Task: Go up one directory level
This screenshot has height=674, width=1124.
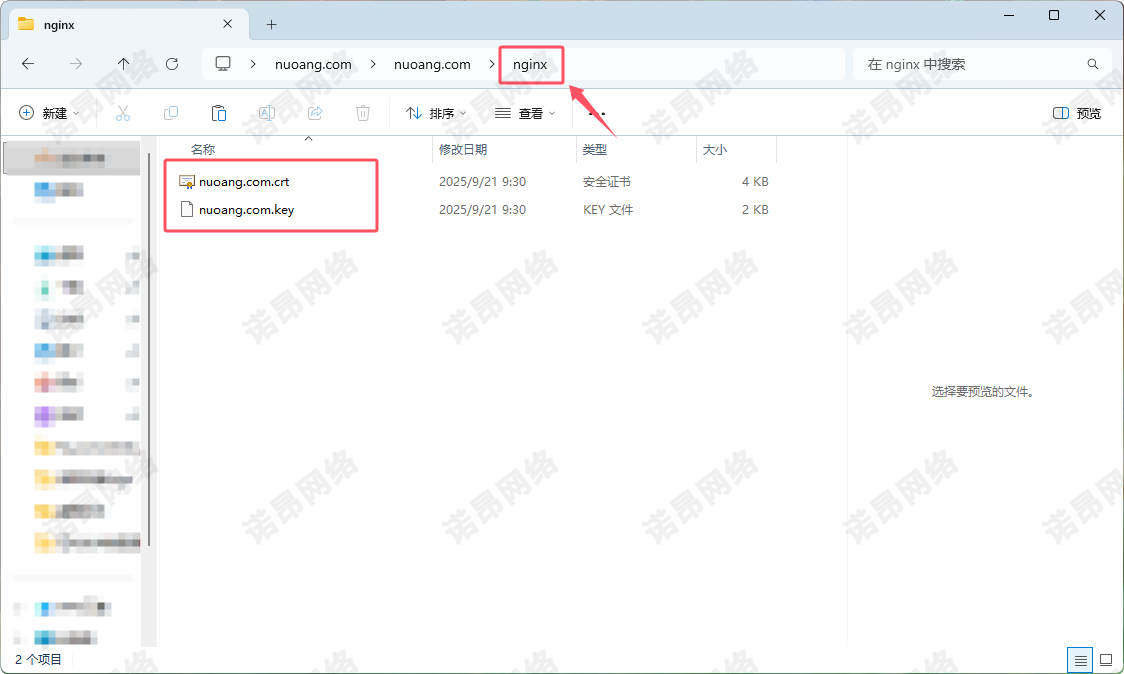Action: pyautogui.click(x=124, y=64)
